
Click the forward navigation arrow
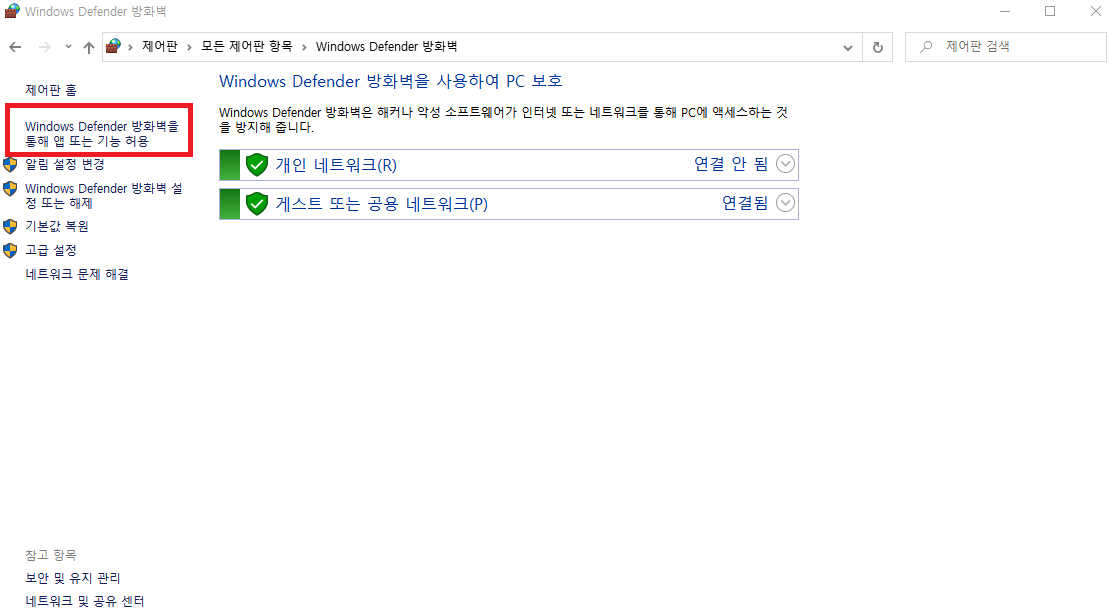[x=45, y=47]
